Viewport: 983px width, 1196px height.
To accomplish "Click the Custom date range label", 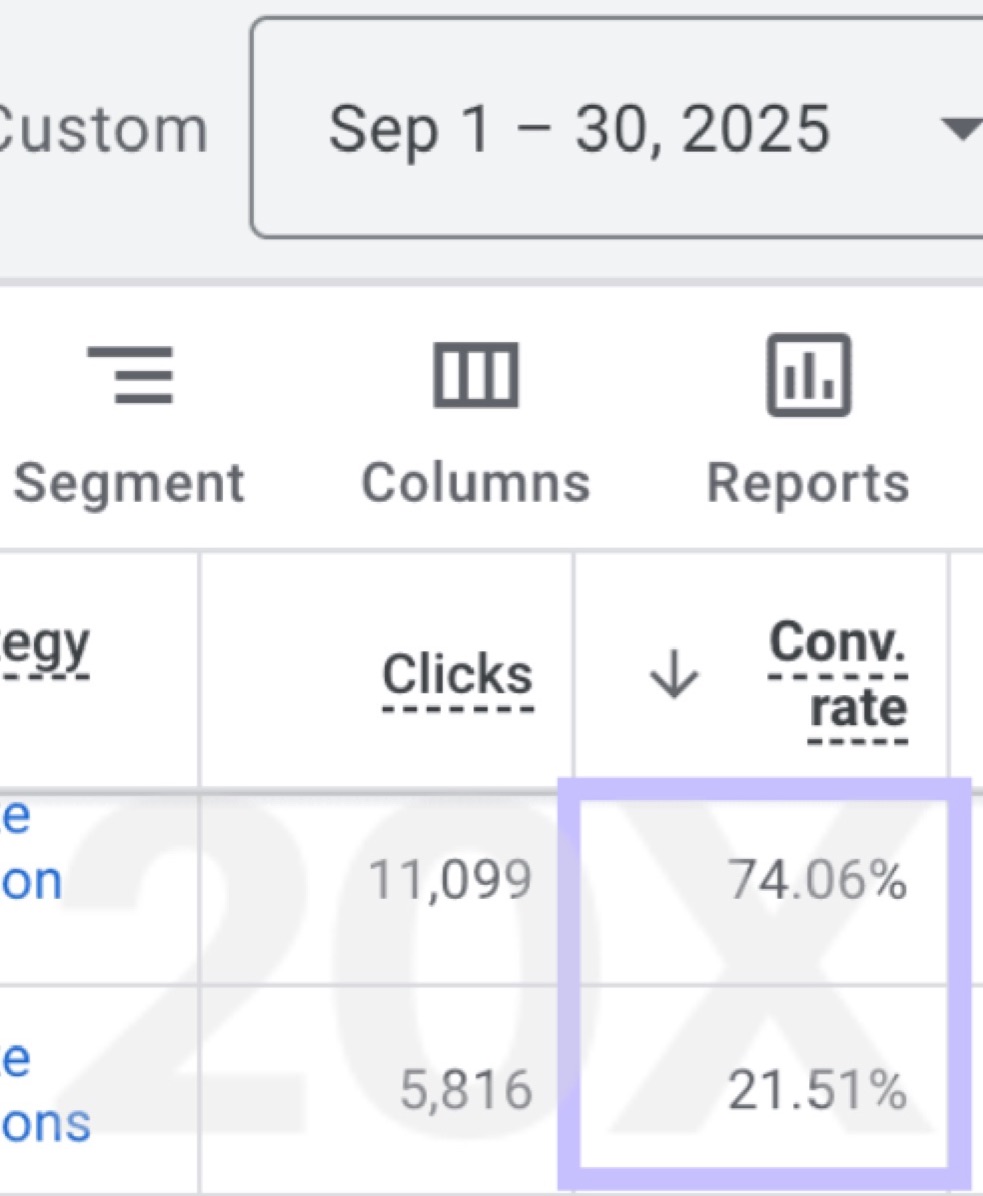I will pos(100,129).
